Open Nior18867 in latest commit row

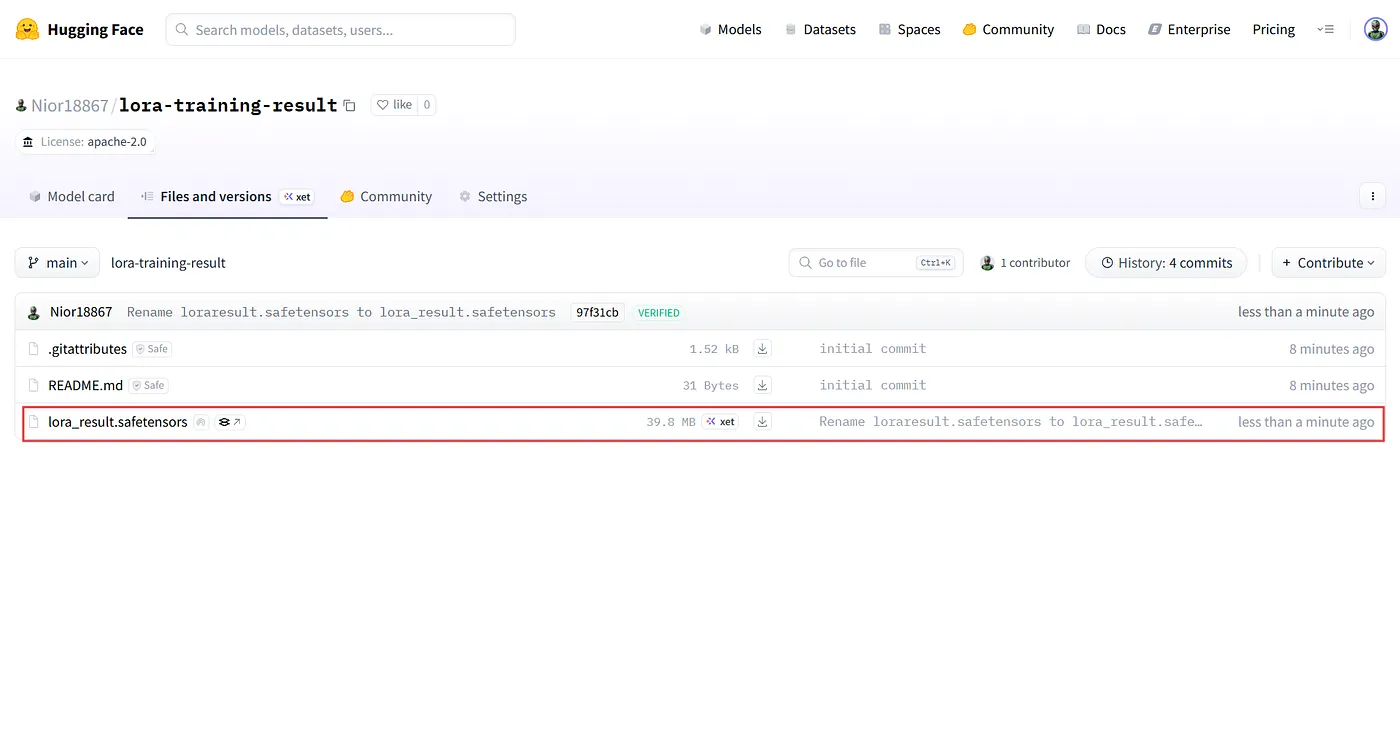pyautogui.click(x=81, y=312)
